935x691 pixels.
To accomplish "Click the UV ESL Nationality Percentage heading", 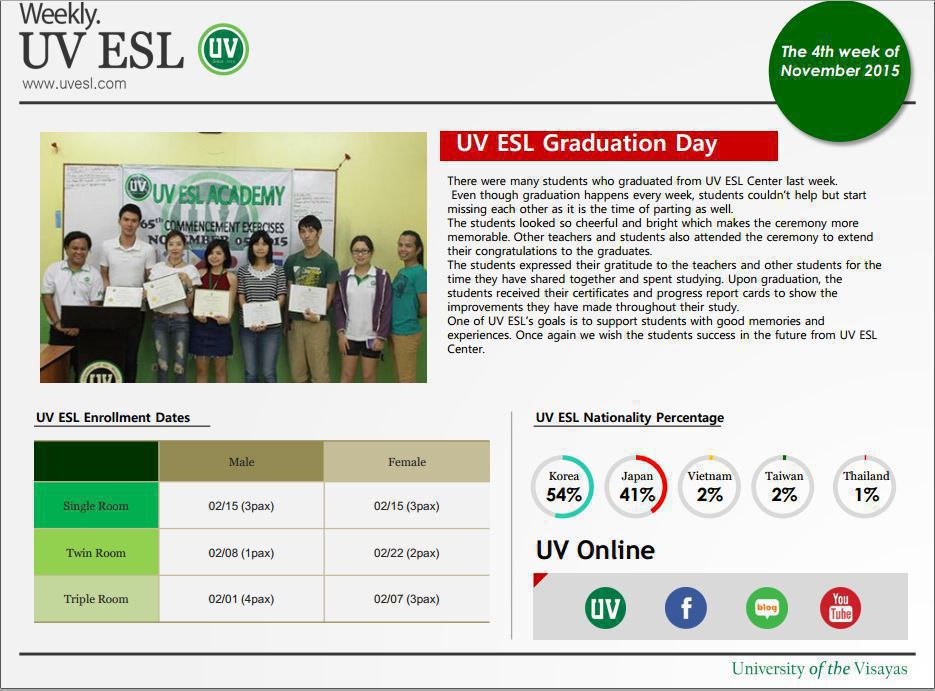I will coord(630,417).
